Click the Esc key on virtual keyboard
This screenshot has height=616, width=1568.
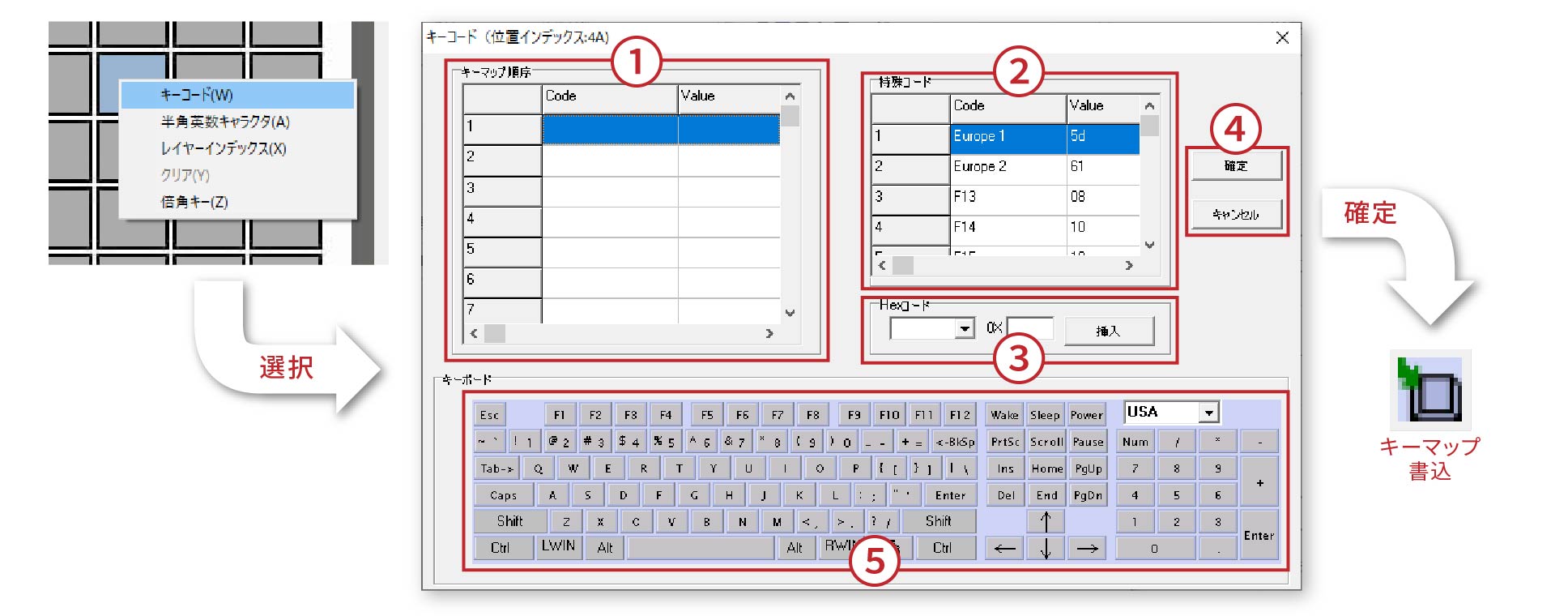click(x=489, y=415)
